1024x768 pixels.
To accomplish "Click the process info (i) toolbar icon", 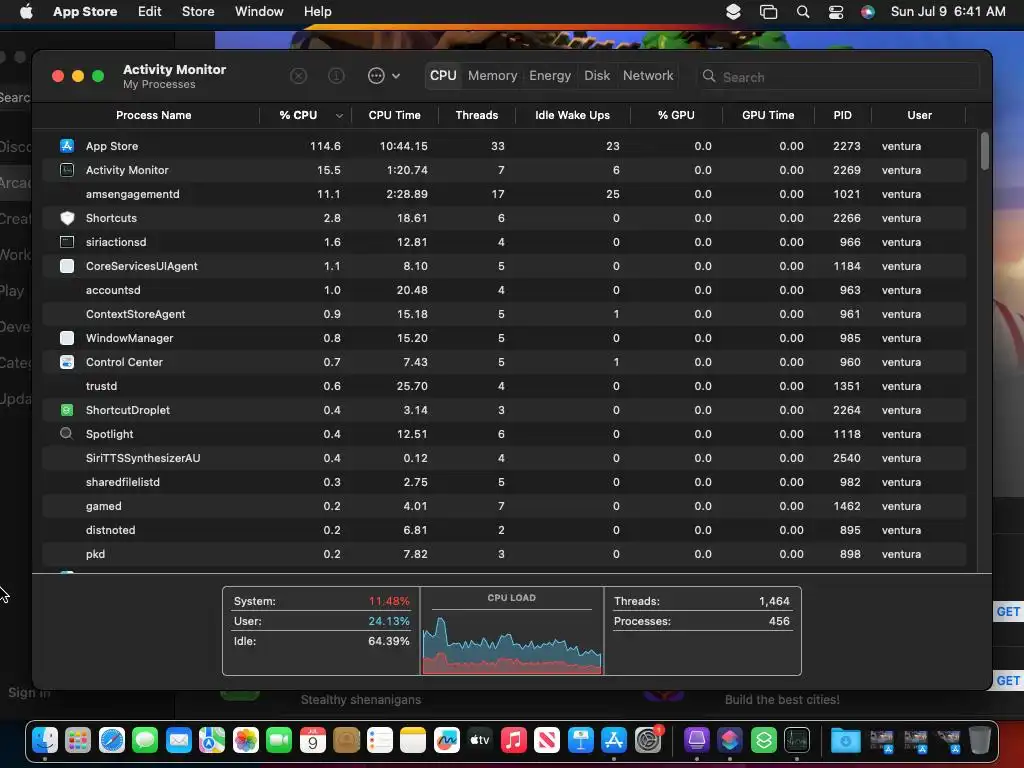I will click(336, 76).
